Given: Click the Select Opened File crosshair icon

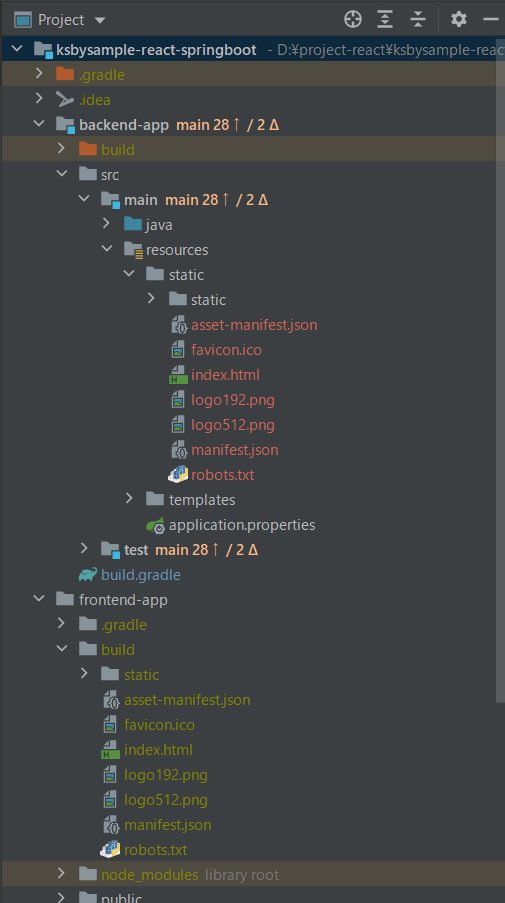Looking at the screenshot, I should point(352,20).
